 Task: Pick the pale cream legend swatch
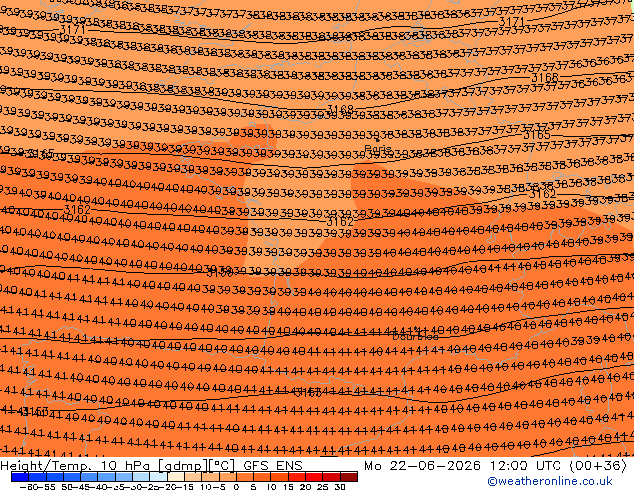tap(176, 477)
